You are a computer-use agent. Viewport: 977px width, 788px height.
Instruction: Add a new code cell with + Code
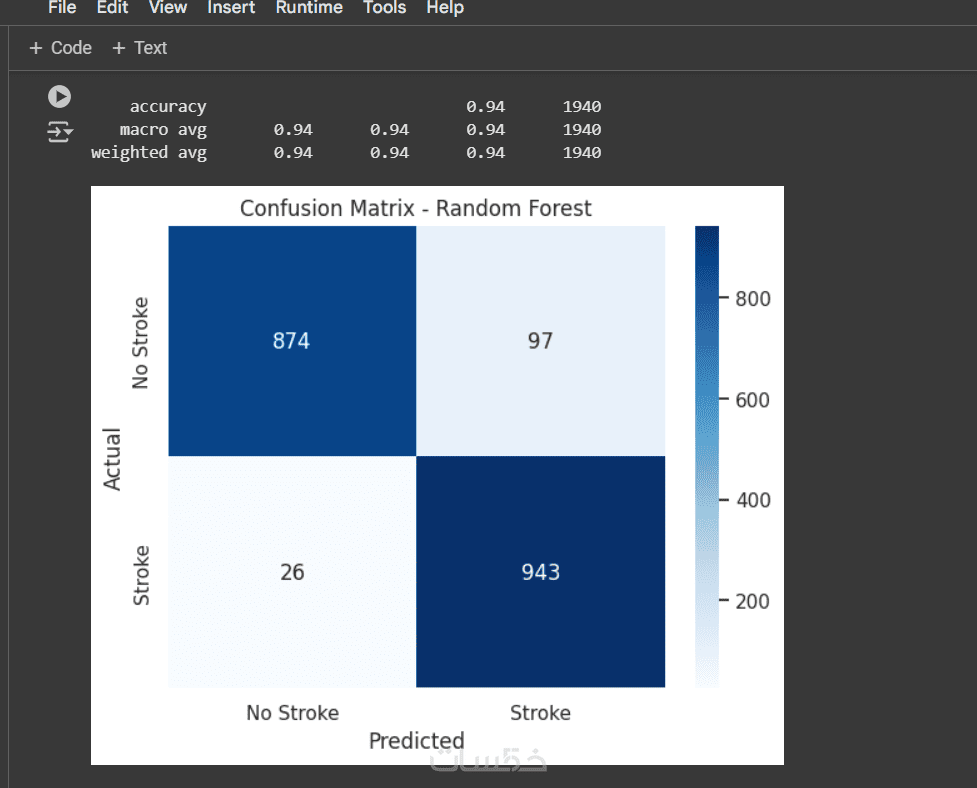[x=61, y=48]
